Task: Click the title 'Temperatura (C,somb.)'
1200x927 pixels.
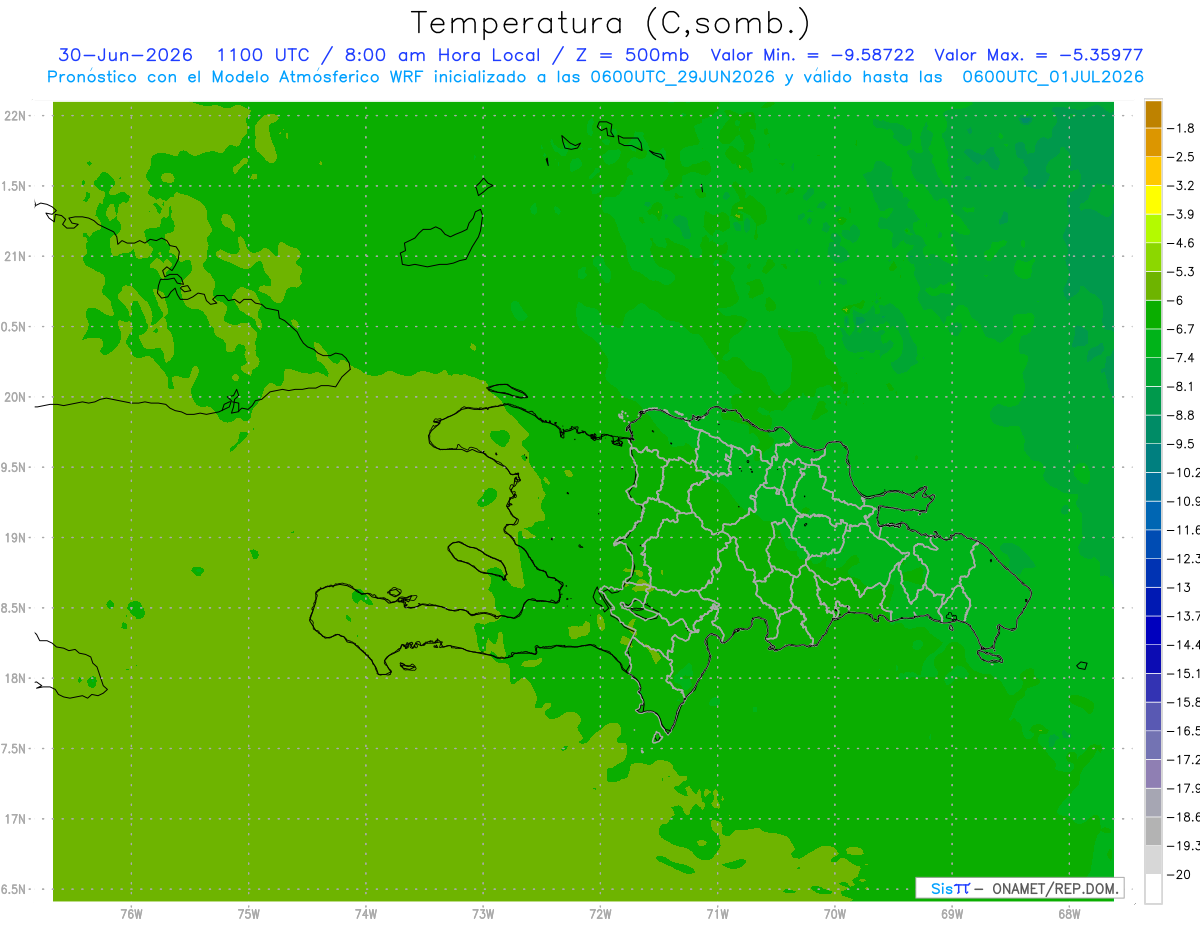Action: point(611,23)
